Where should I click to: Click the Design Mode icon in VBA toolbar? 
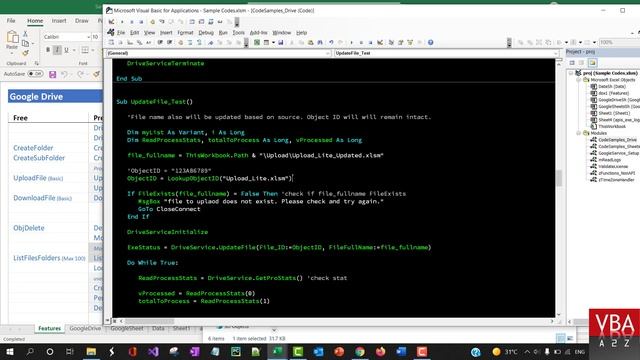pyautogui.click(x=380, y=42)
